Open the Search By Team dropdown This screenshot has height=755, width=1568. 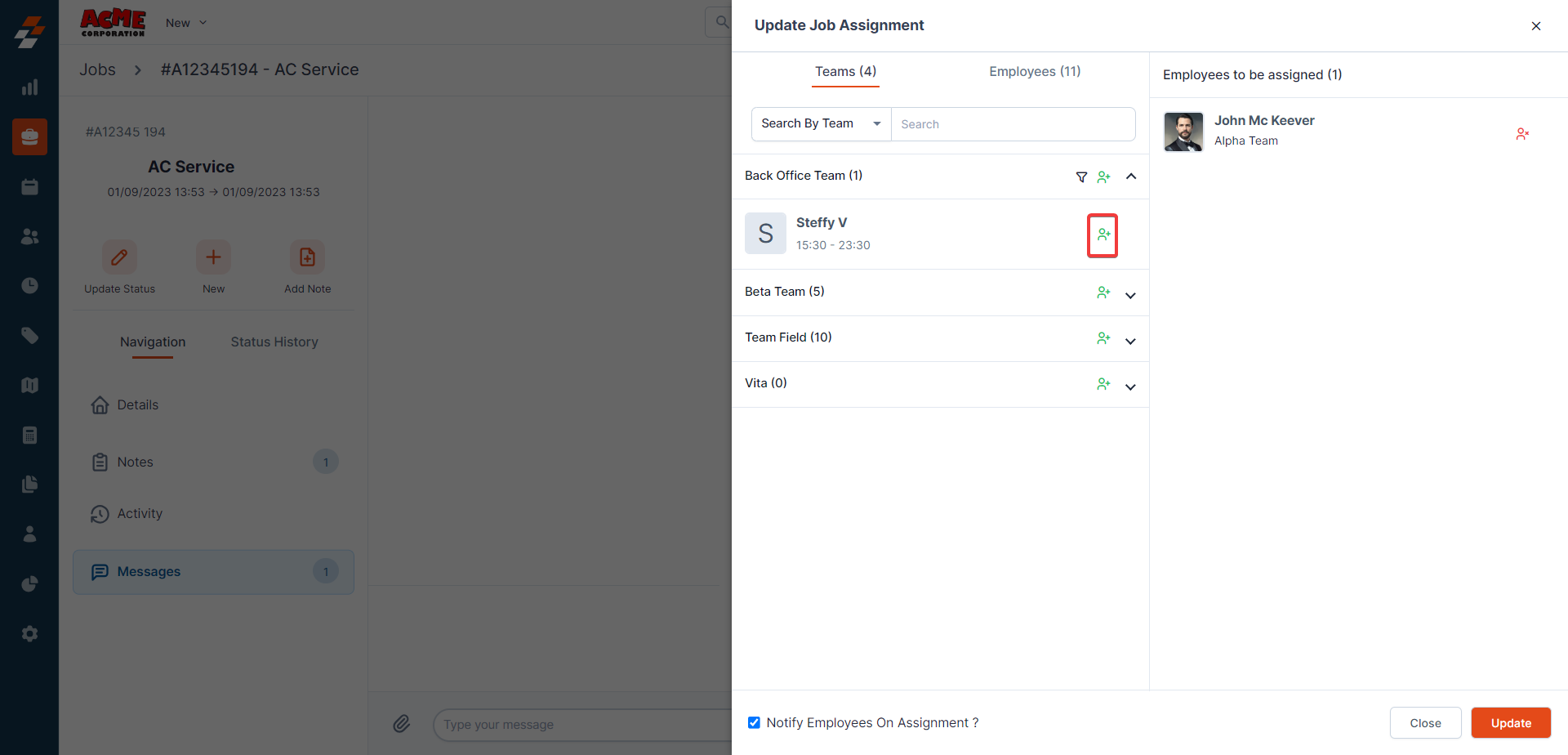(x=821, y=124)
